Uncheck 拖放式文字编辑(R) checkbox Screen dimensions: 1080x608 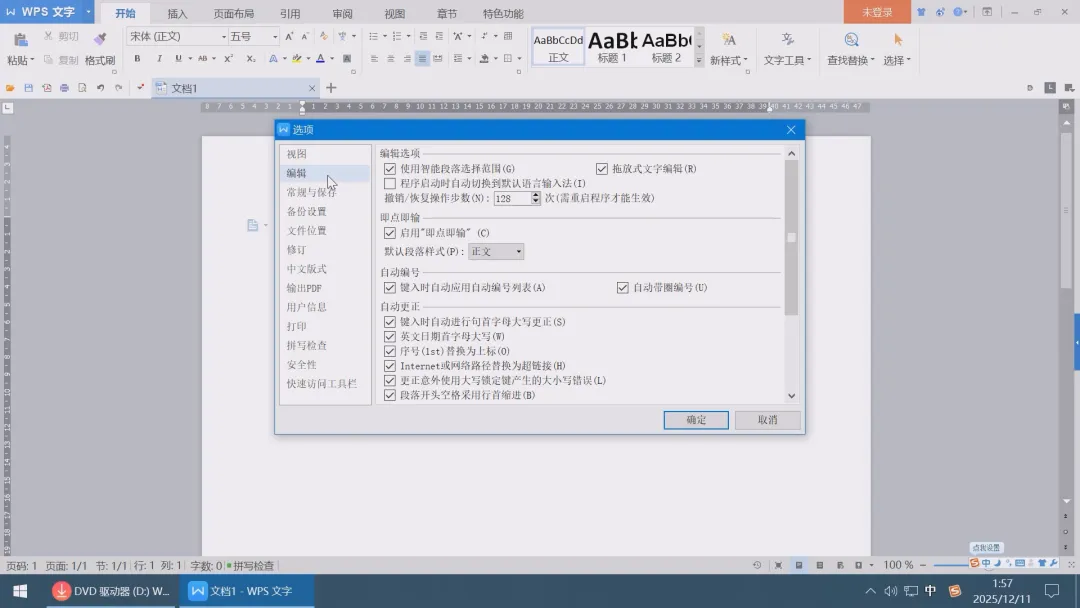pyautogui.click(x=602, y=169)
